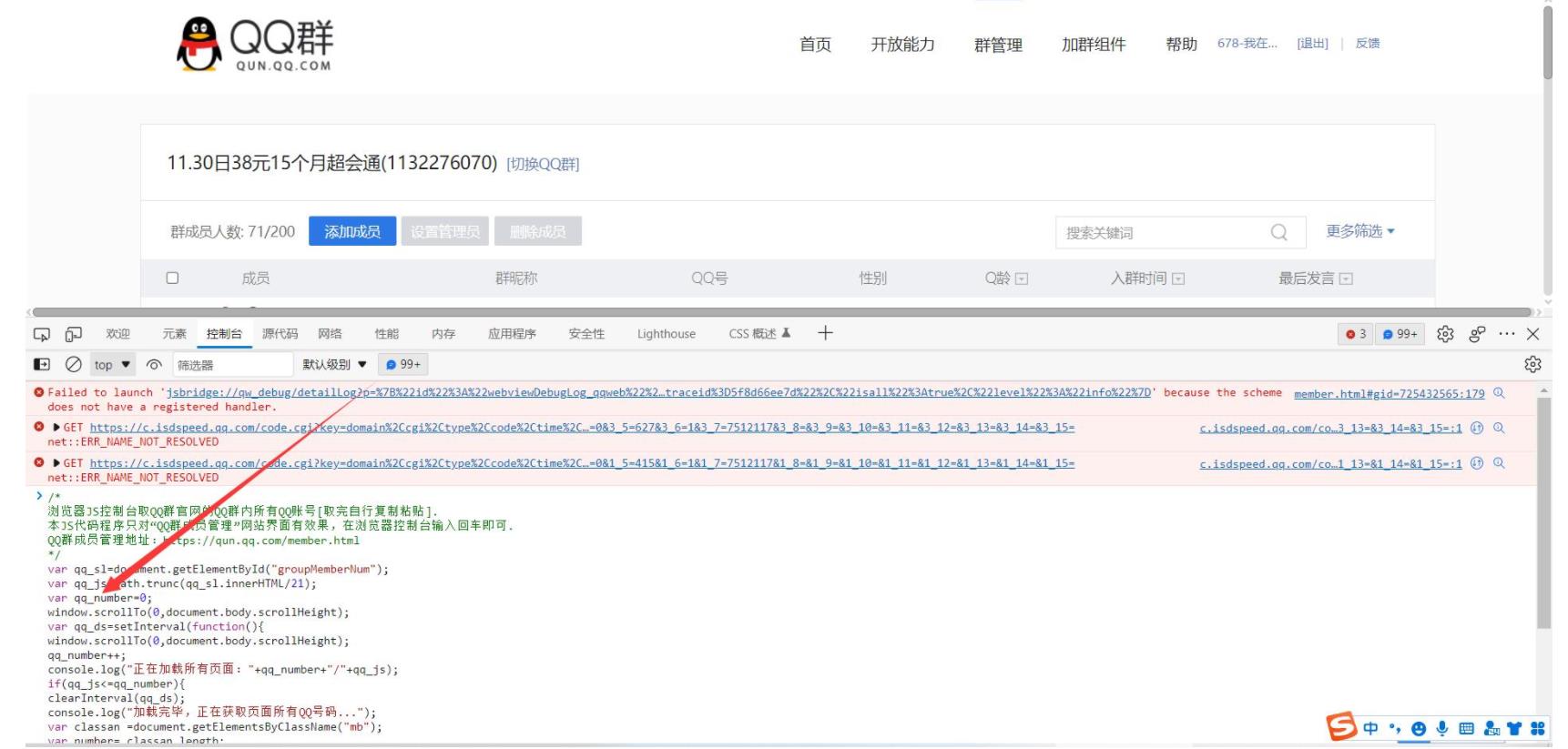Click magnifier icon on second isdspeed error

[1499, 463]
